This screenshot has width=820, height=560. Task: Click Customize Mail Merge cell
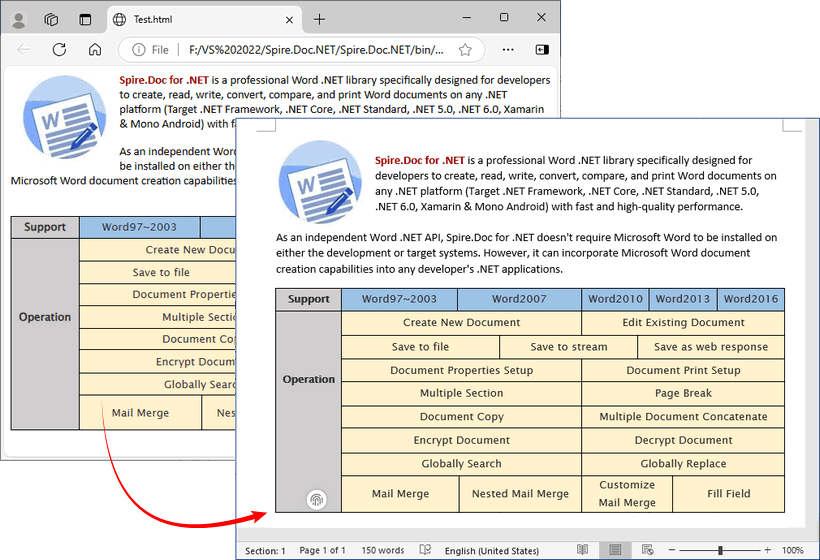click(x=627, y=494)
